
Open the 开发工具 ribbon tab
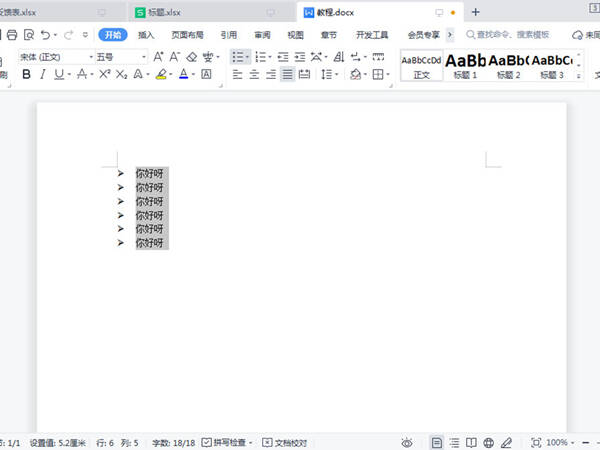click(x=372, y=35)
